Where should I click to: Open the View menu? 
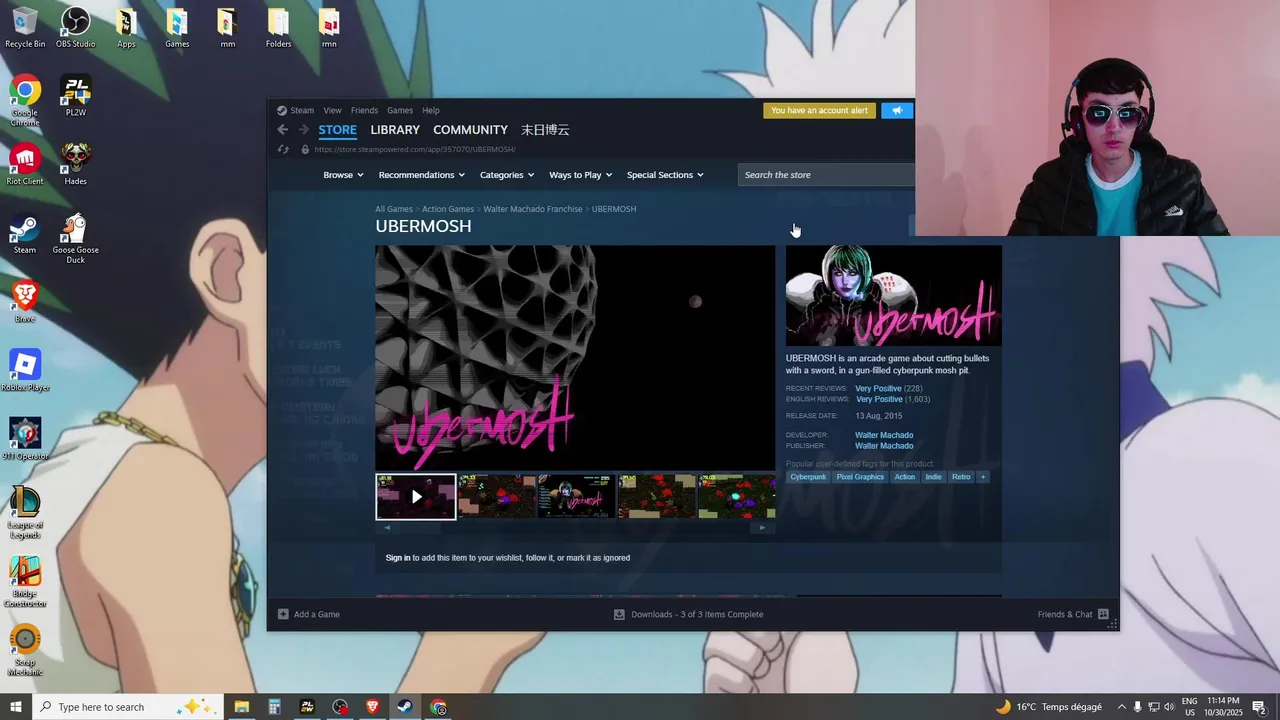pyautogui.click(x=332, y=110)
